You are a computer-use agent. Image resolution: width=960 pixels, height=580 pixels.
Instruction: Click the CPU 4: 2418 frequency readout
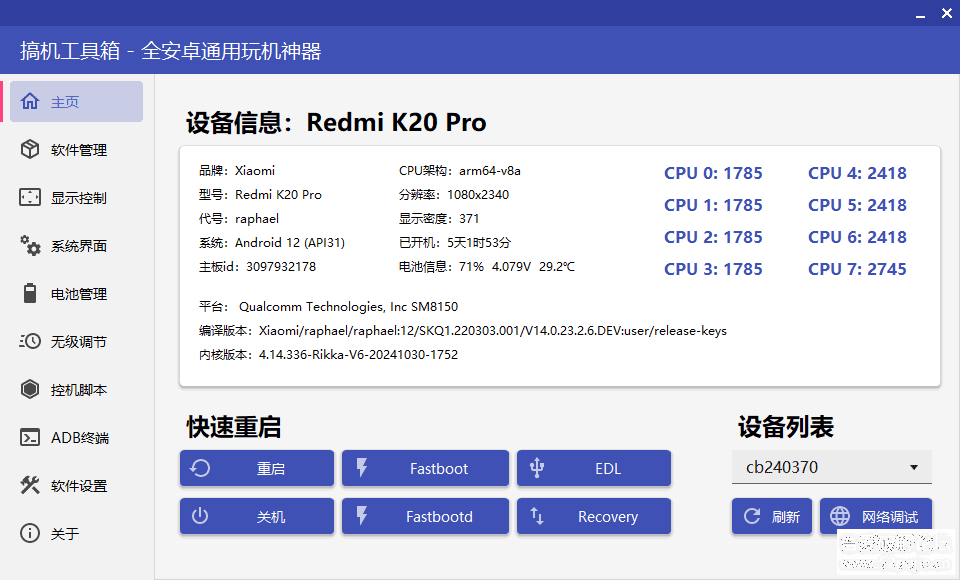coord(857,173)
